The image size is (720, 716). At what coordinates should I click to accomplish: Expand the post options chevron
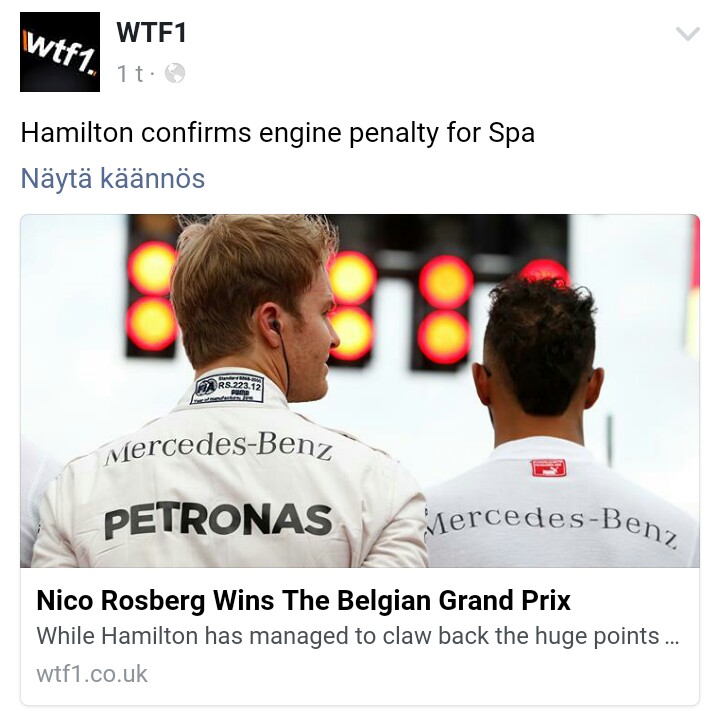coord(687,34)
